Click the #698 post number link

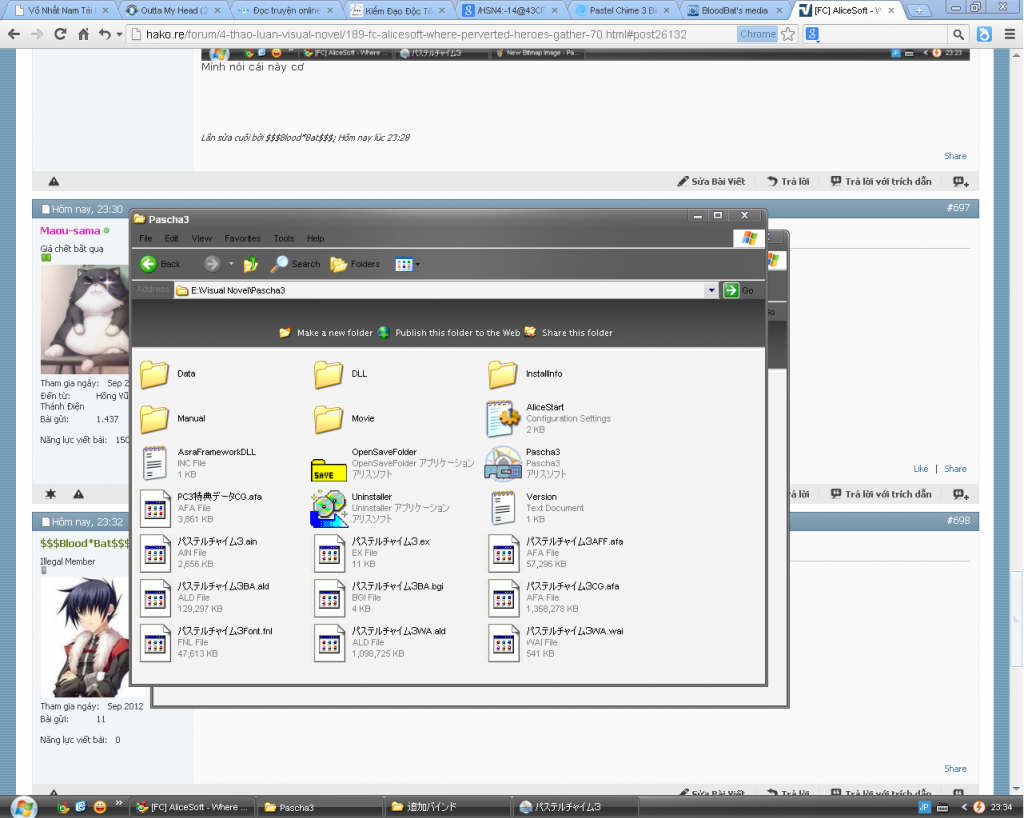(958, 520)
